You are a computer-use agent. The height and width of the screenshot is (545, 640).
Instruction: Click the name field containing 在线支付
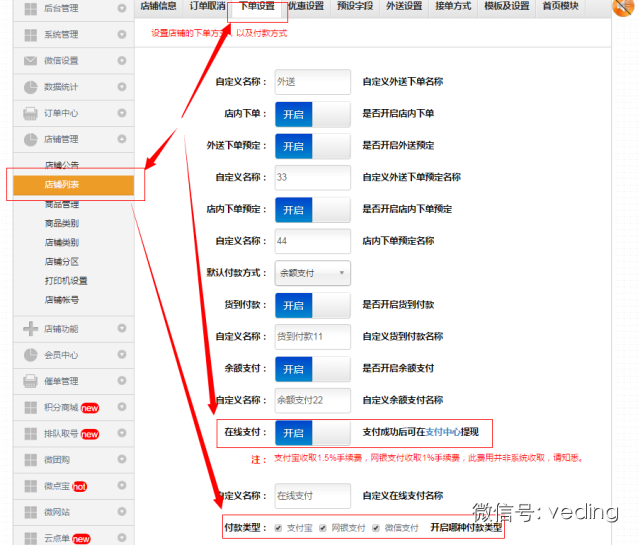tap(313, 496)
